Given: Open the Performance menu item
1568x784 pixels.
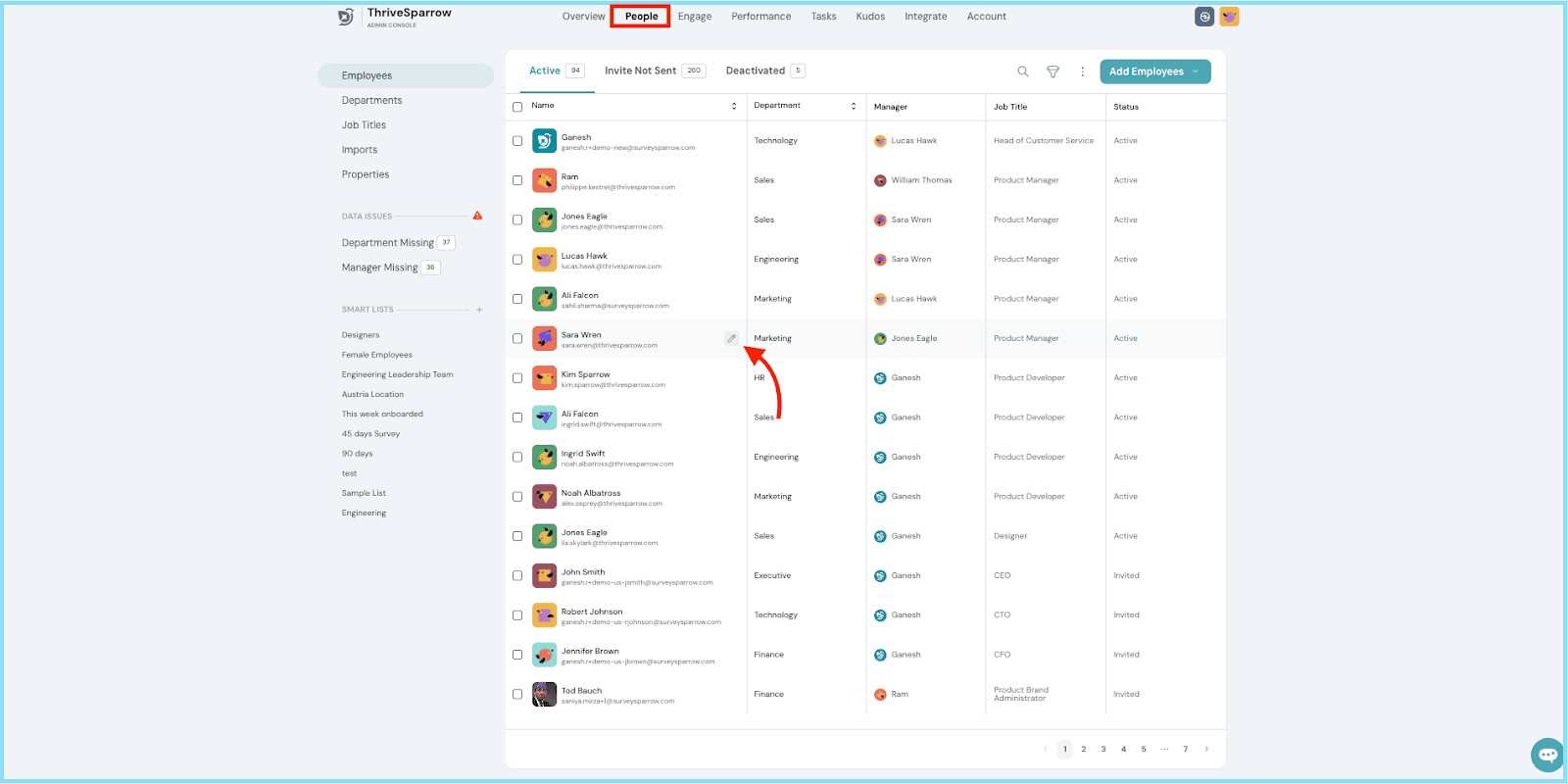Looking at the screenshot, I should tap(761, 17).
